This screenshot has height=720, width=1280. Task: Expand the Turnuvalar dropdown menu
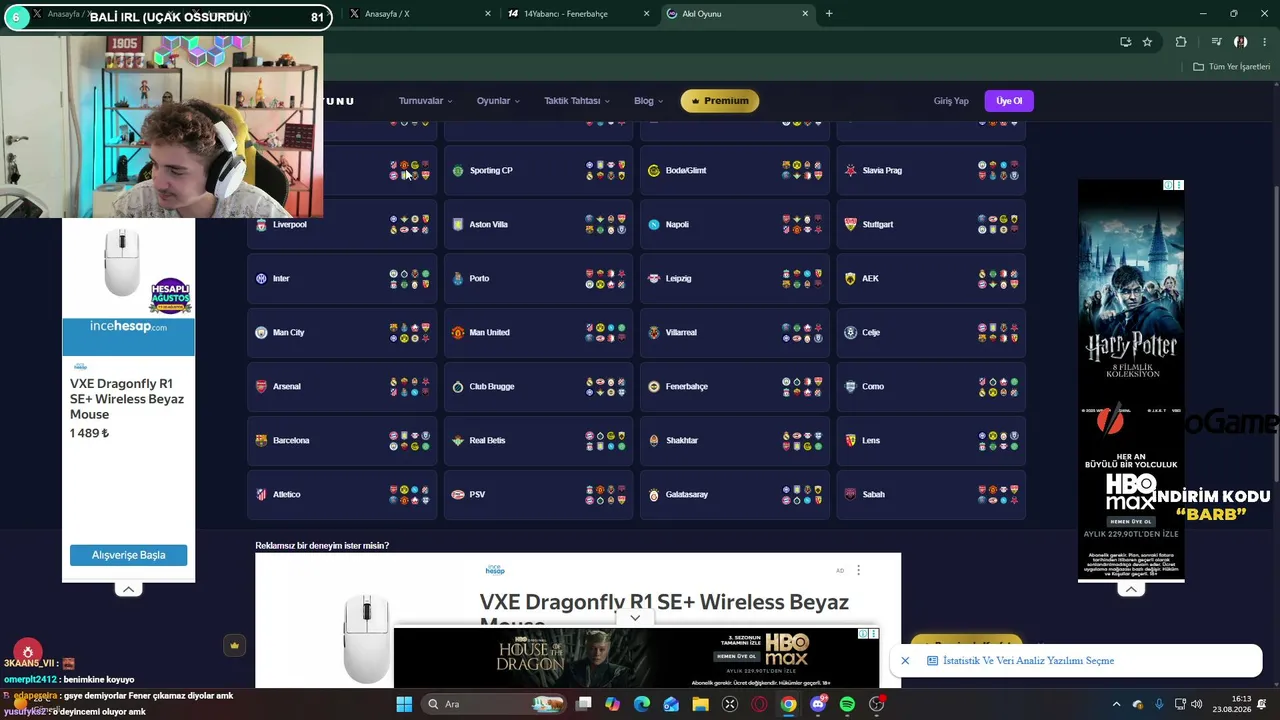click(426, 101)
